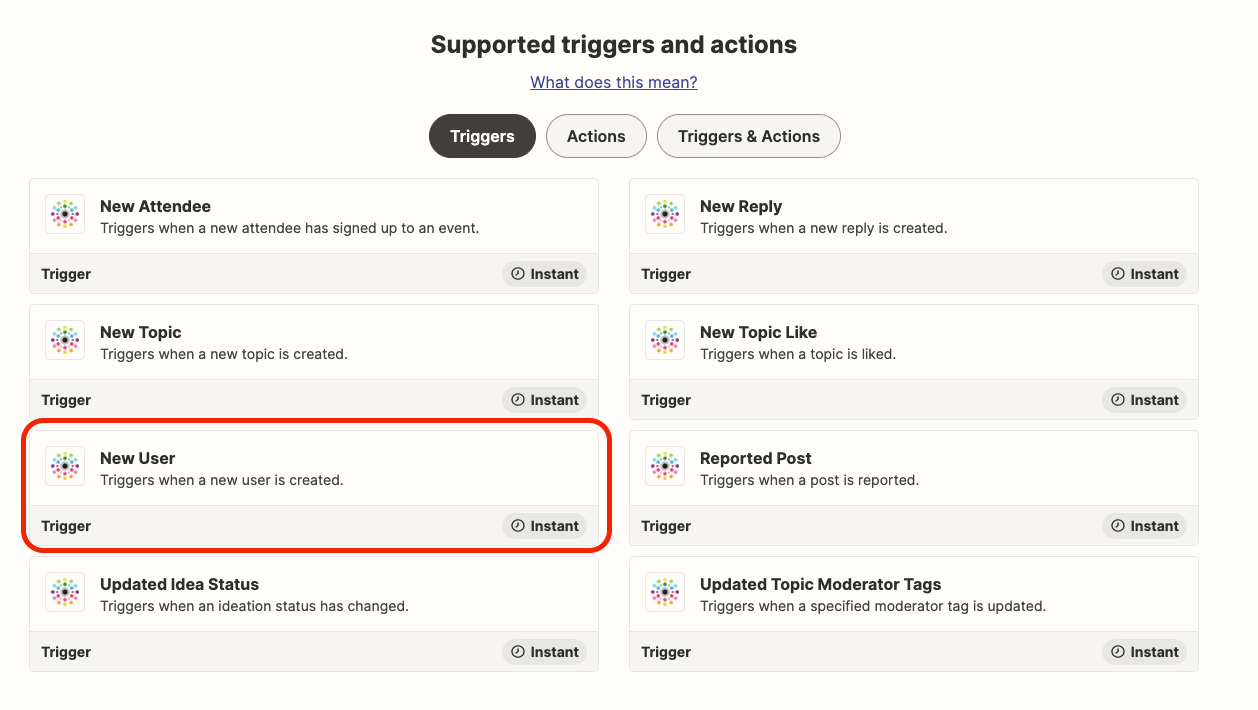Image resolution: width=1258 pixels, height=710 pixels.
Task: Select the Triggers filter tab
Action: click(x=482, y=136)
